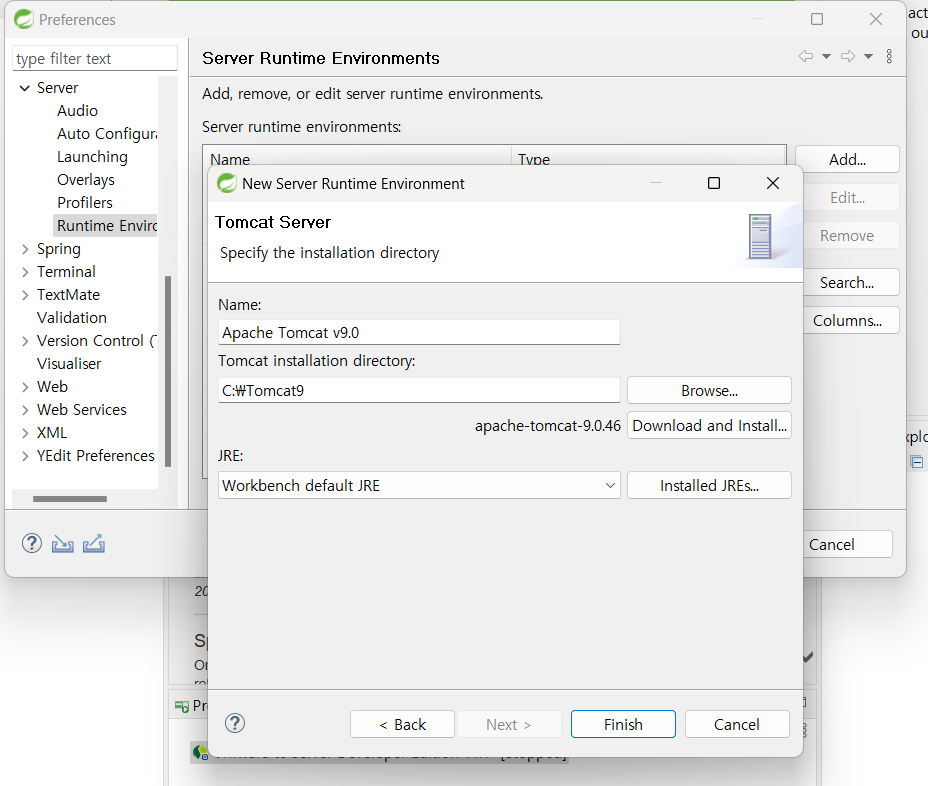Open the Preferences view menu dots
Viewport: 928px width, 786px height.
pyautogui.click(x=889, y=56)
